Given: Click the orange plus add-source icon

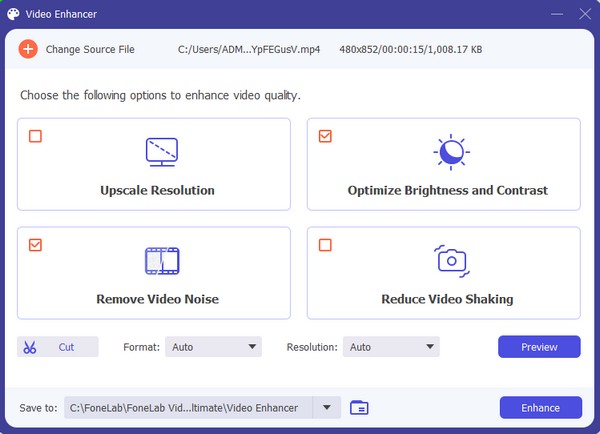Looking at the screenshot, I should click(x=28, y=49).
